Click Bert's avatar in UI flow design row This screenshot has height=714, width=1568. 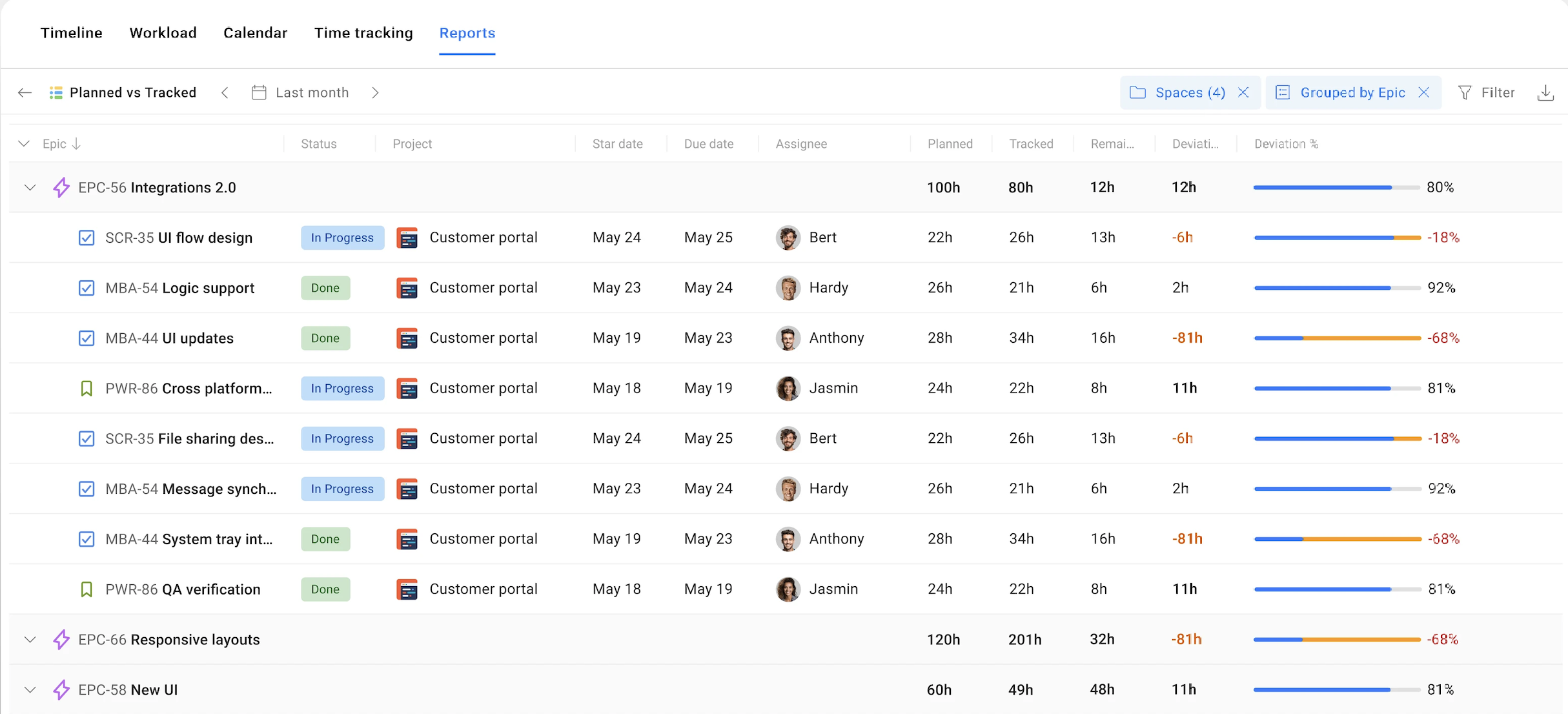(x=788, y=238)
